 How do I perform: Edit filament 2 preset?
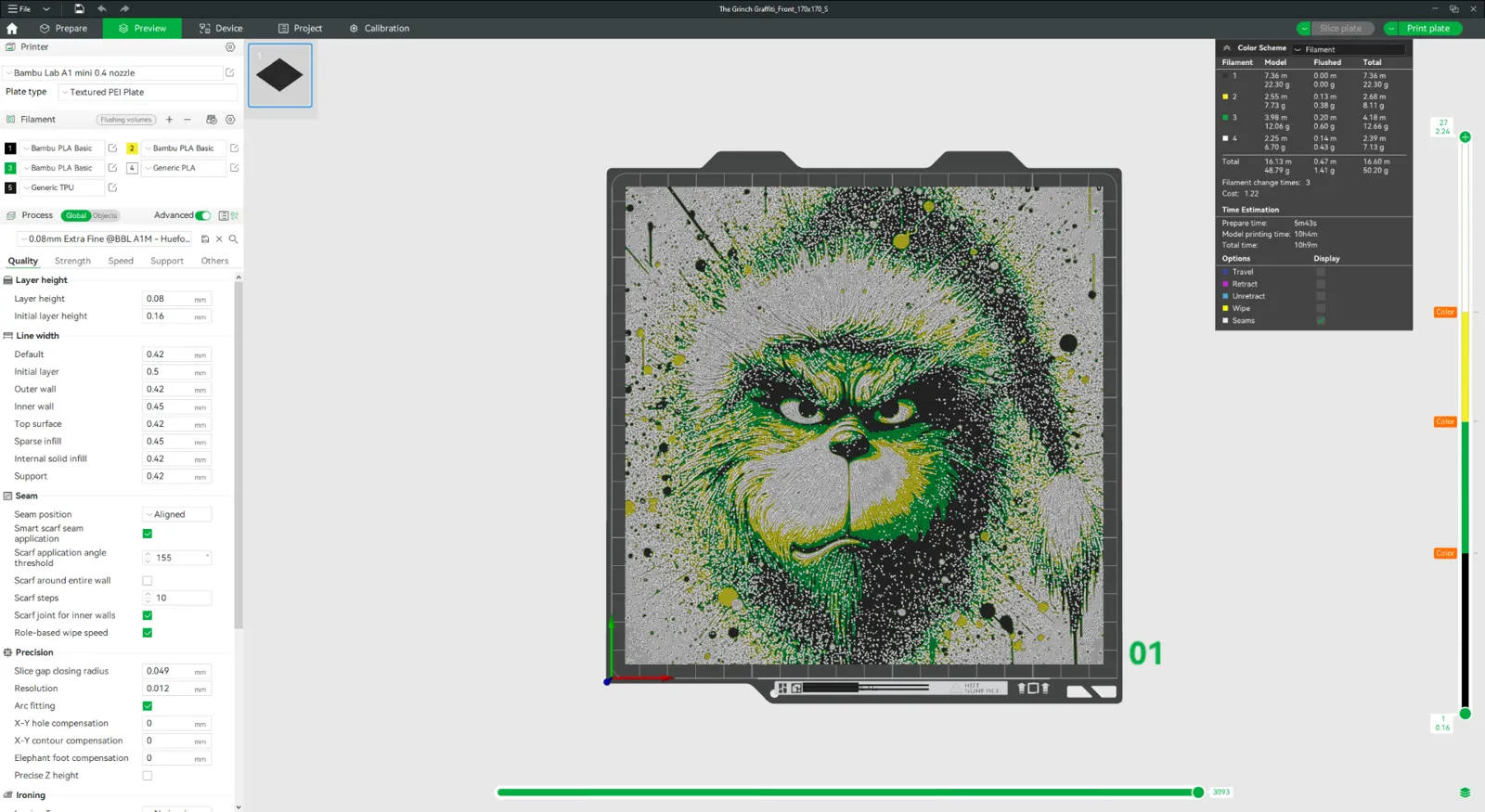coord(234,148)
